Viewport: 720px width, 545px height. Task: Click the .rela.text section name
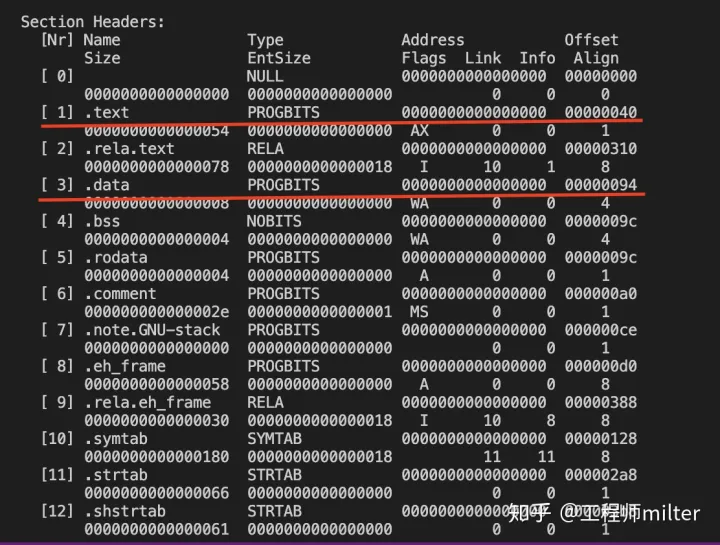tap(129, 149)
